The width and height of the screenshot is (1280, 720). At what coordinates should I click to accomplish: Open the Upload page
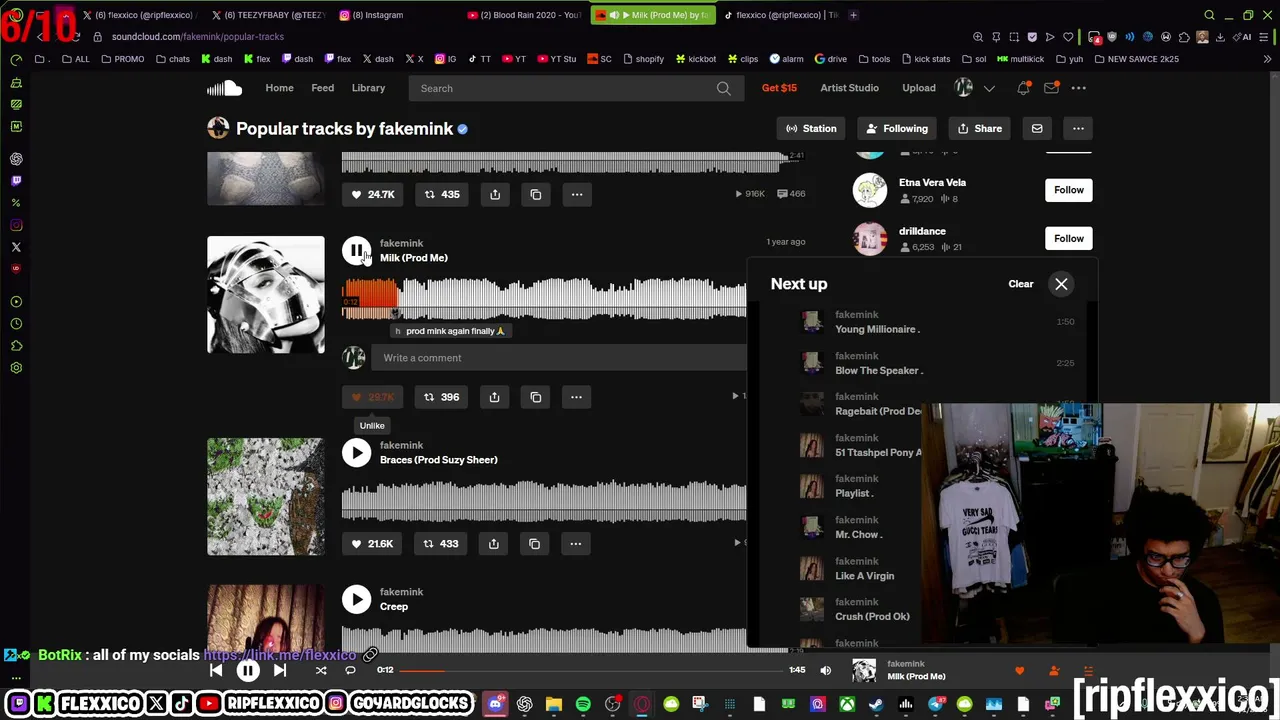click(919, 88)
